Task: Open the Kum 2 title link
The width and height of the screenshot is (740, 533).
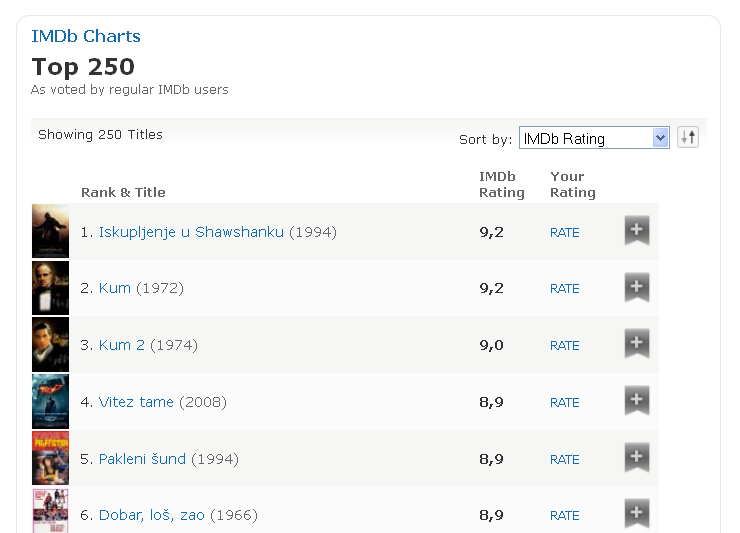Action: tap(122, 345)
